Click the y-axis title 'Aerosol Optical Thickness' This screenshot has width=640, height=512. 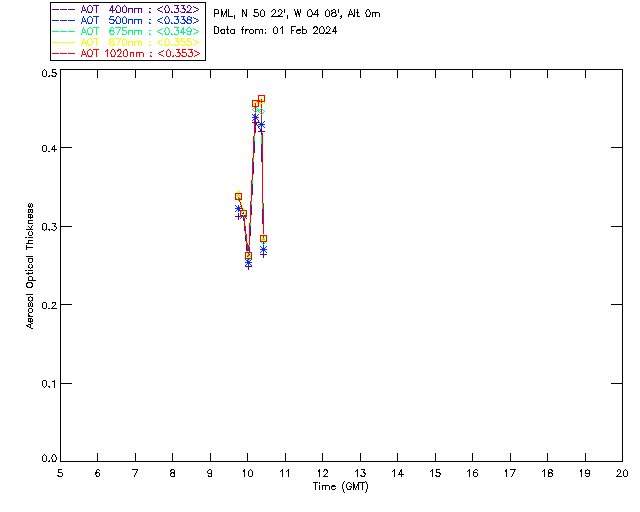pyautogui.click(x=30, y=266)
